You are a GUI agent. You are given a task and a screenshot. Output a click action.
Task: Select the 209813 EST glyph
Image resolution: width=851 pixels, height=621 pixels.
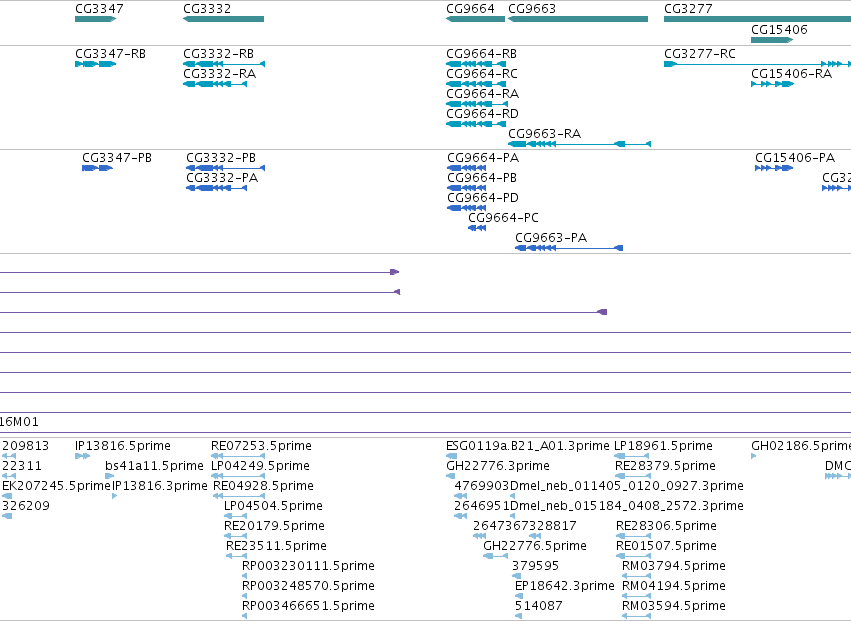pos(9,456)
